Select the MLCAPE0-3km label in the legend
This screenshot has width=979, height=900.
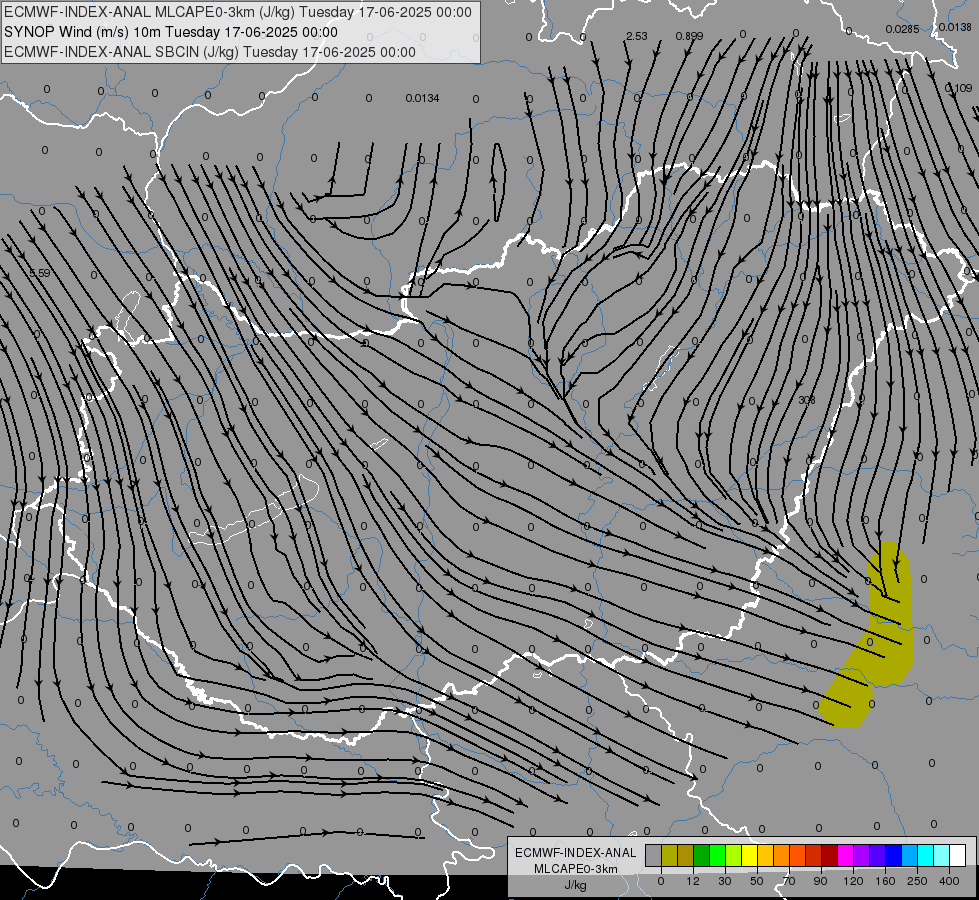576,869
